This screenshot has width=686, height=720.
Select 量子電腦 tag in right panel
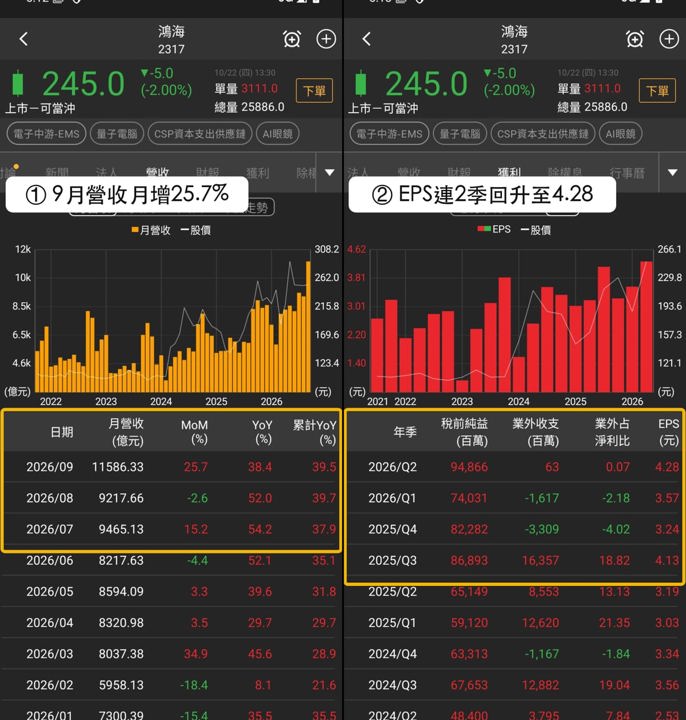pos(460,134)
